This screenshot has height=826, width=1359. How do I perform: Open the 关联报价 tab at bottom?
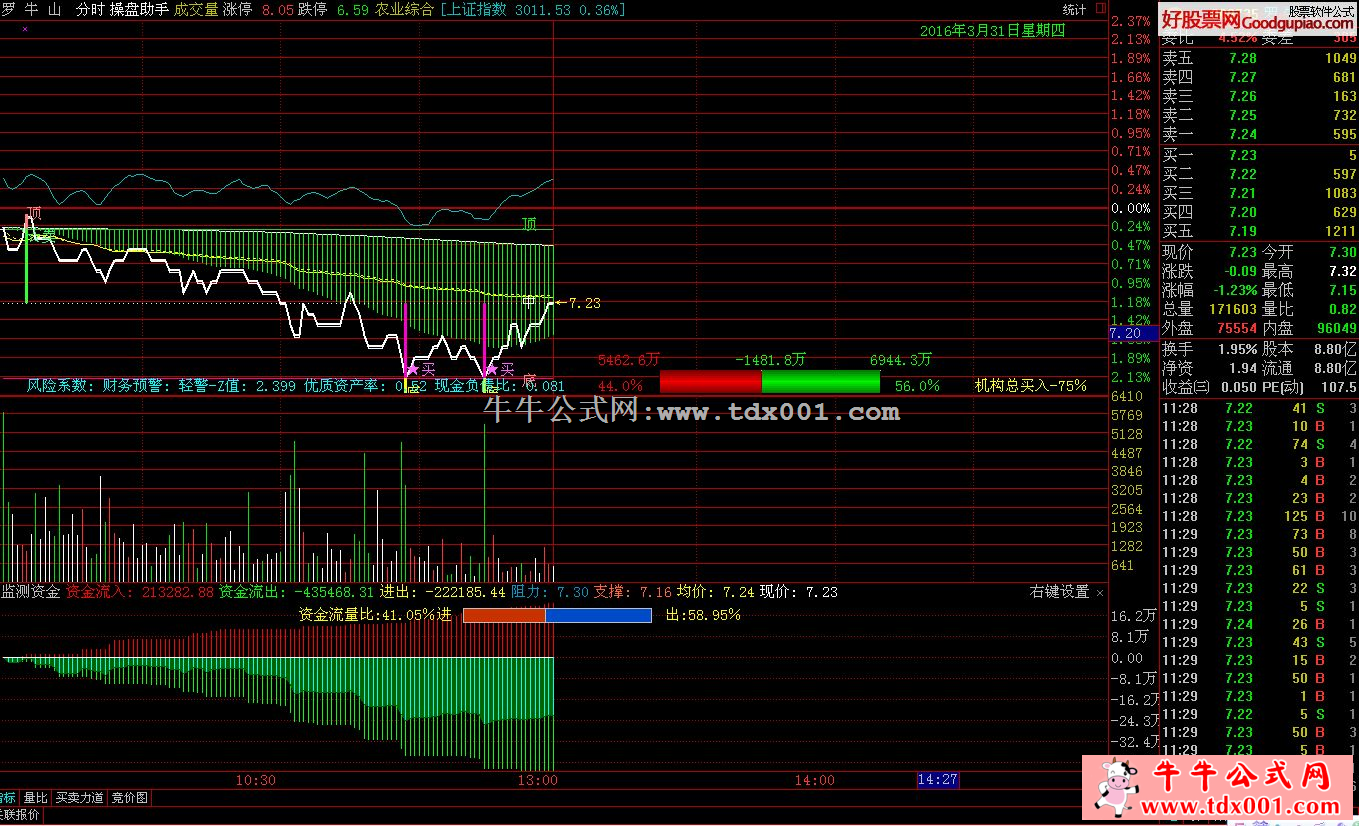point(20,814)
